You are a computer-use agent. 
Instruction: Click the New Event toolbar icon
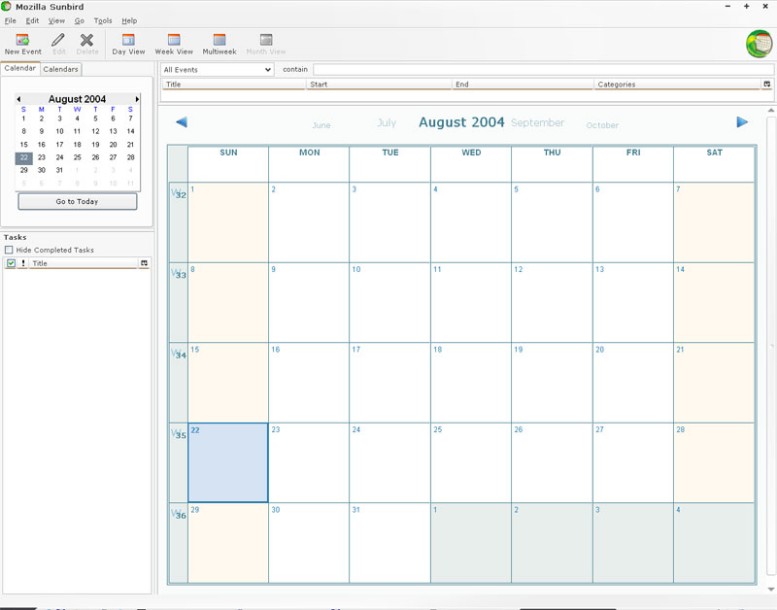(22, 43)
